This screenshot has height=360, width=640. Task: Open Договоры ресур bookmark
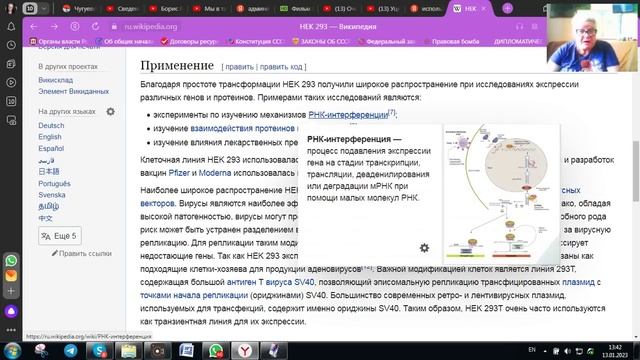190,41
